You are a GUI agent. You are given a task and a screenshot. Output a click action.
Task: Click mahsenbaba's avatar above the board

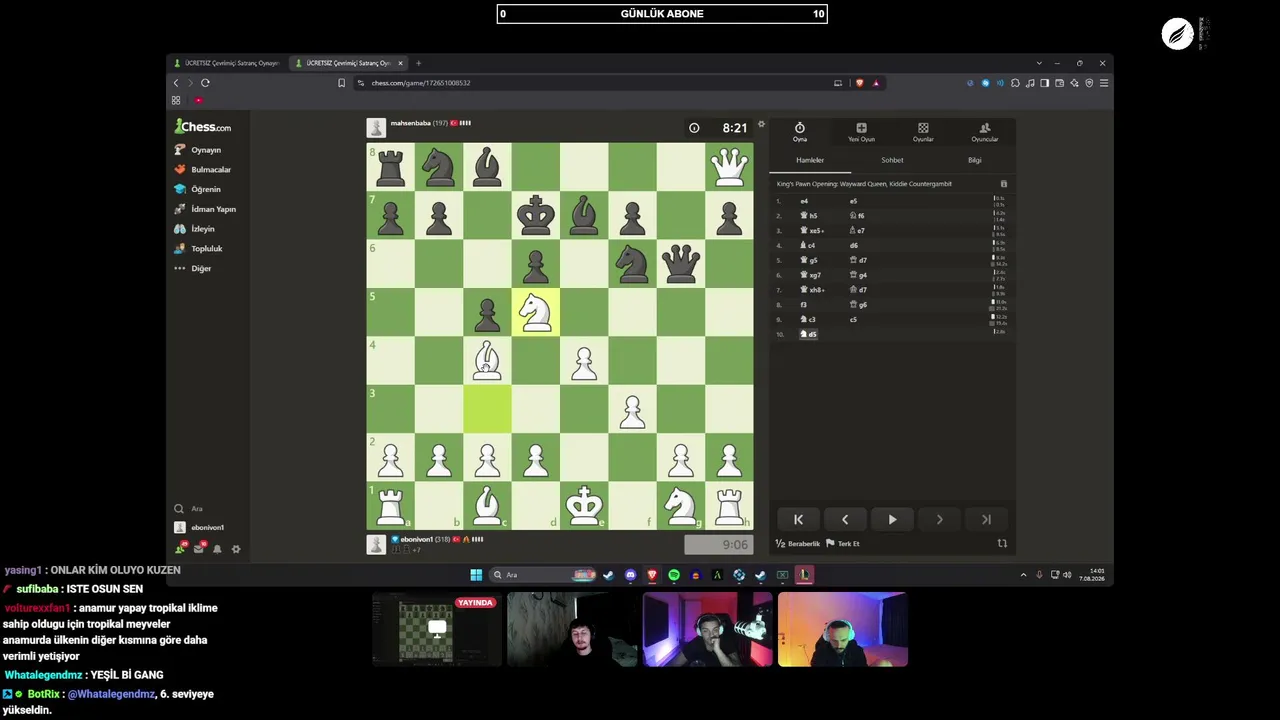tap(376, 128)
